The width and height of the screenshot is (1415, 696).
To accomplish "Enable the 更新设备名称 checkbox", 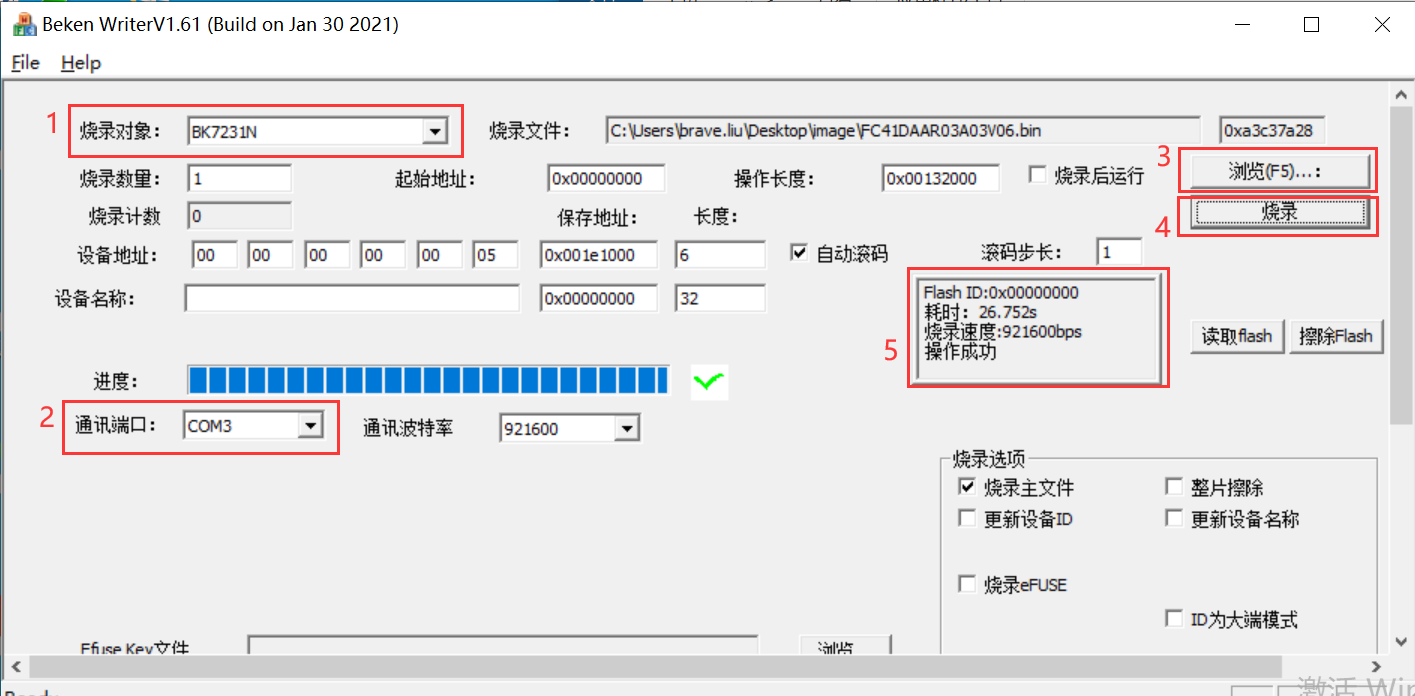I will pyautogui.click(x=1173, y=517).
